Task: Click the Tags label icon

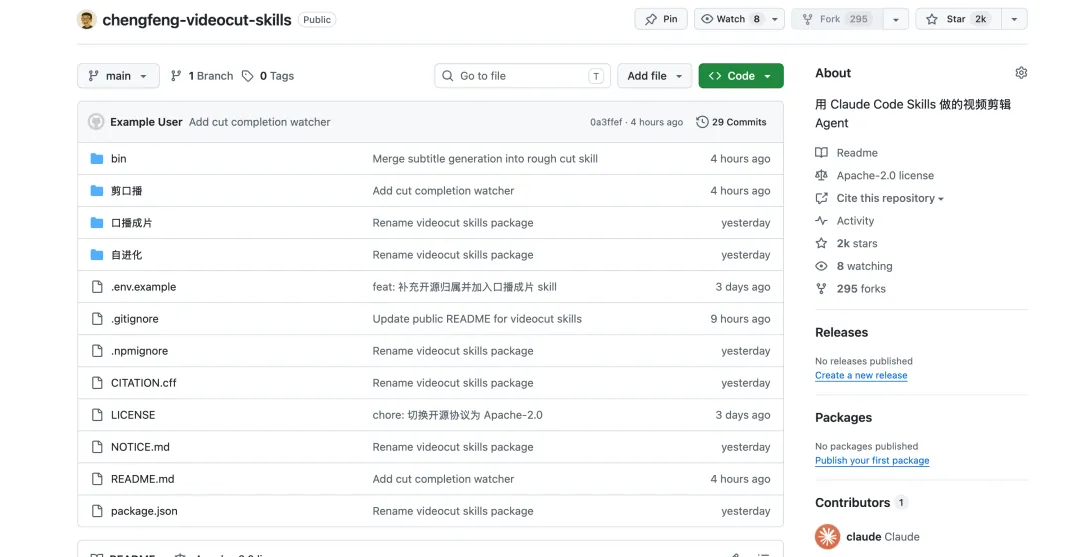Action: (248, 76)
